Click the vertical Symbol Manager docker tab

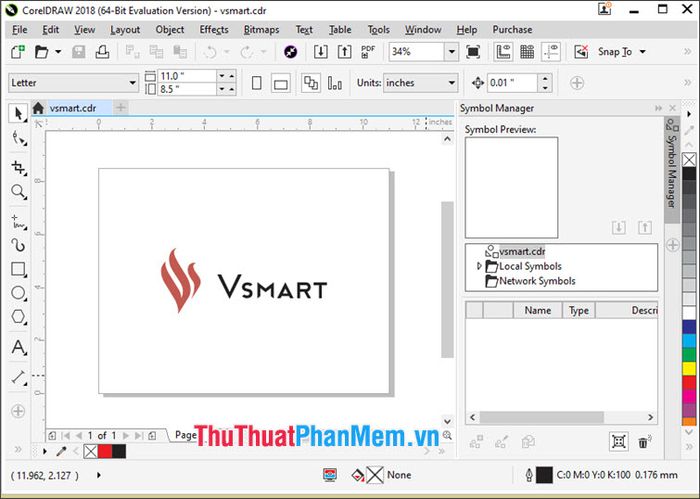(671, 169)
